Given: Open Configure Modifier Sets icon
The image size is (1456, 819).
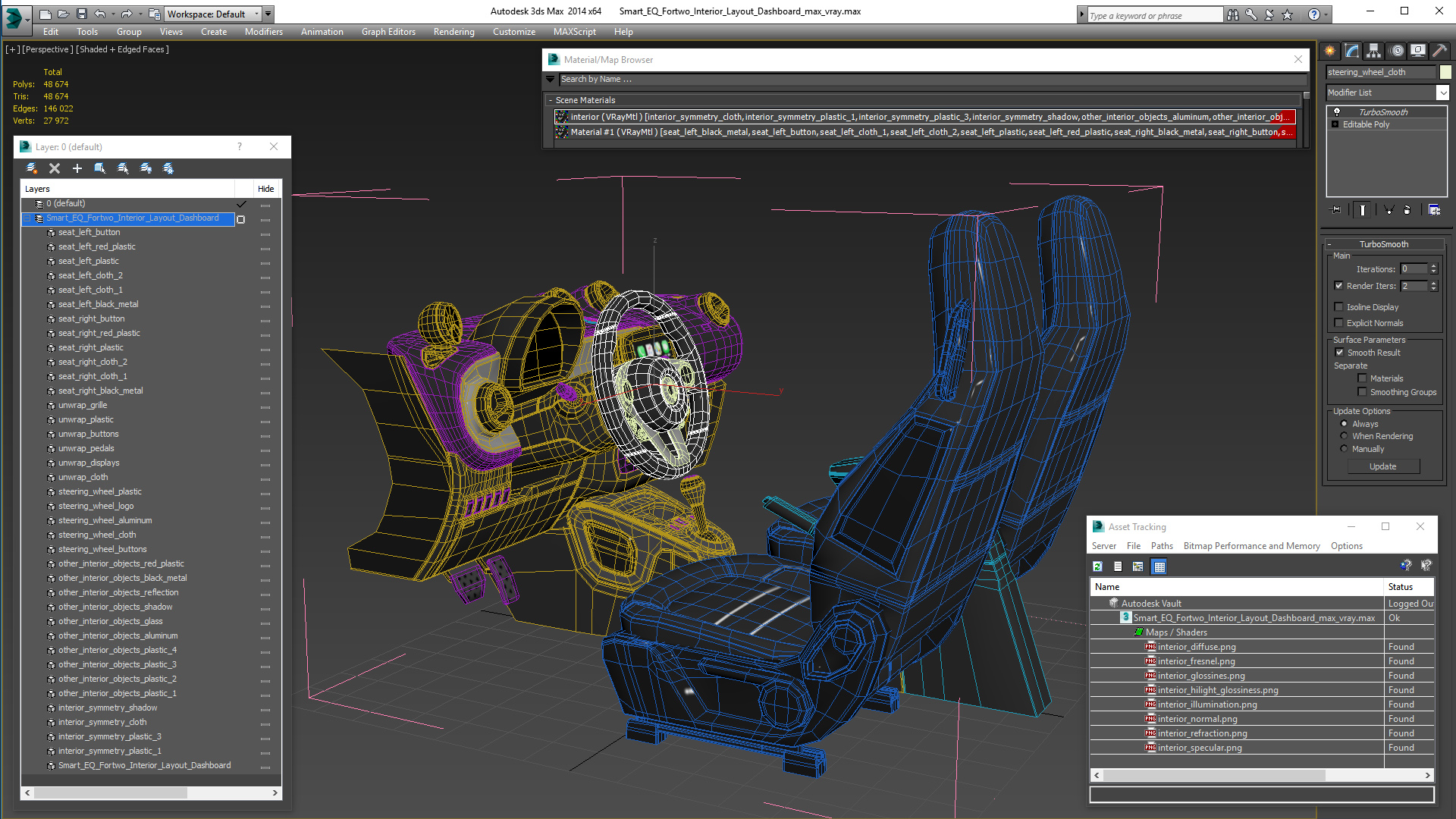Looking at the screenshot, I should pos(1435,210).
